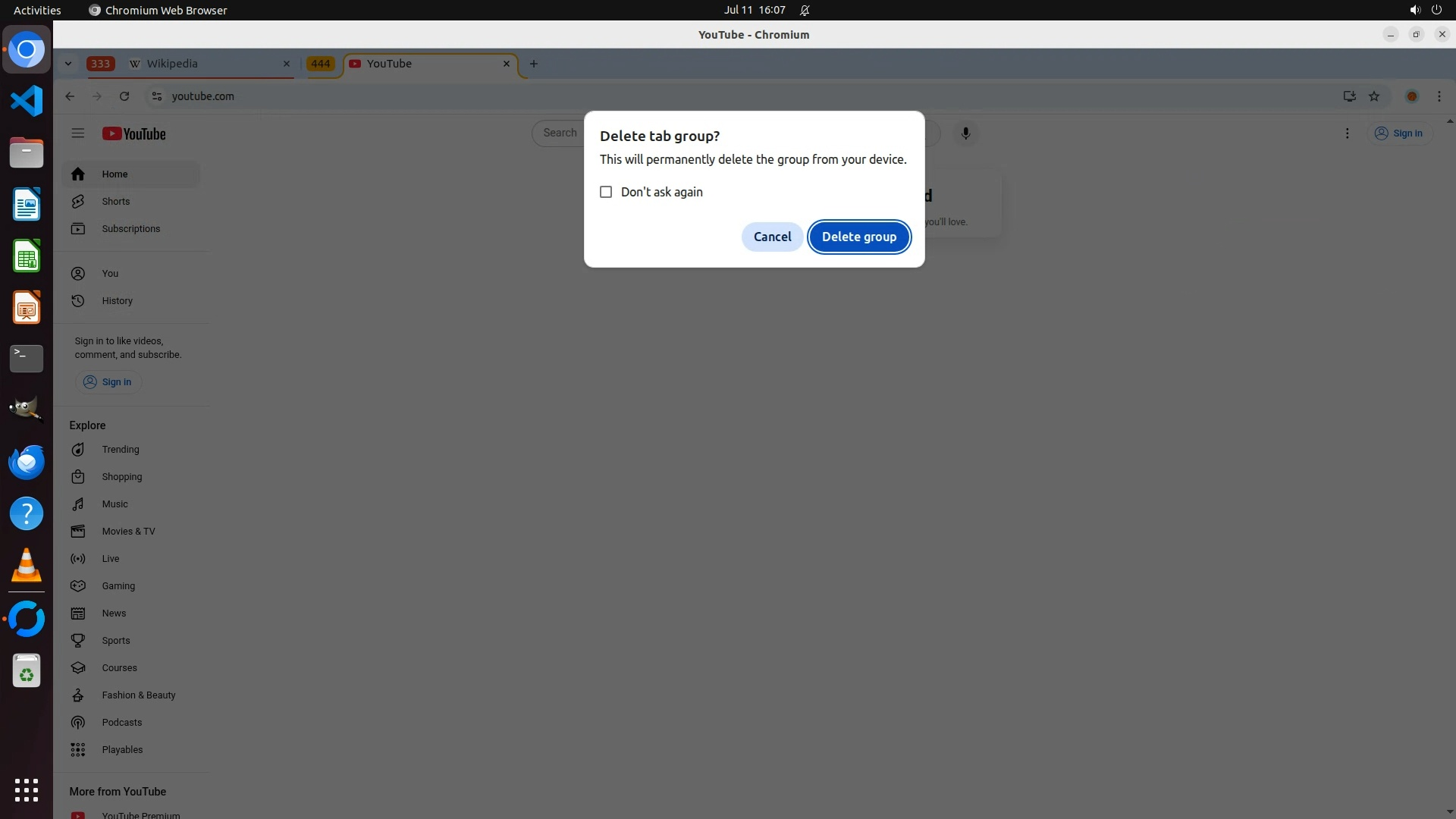The image size is (1456, 819).
Task: Click the site information icon
Action: [x=157, y=96]
